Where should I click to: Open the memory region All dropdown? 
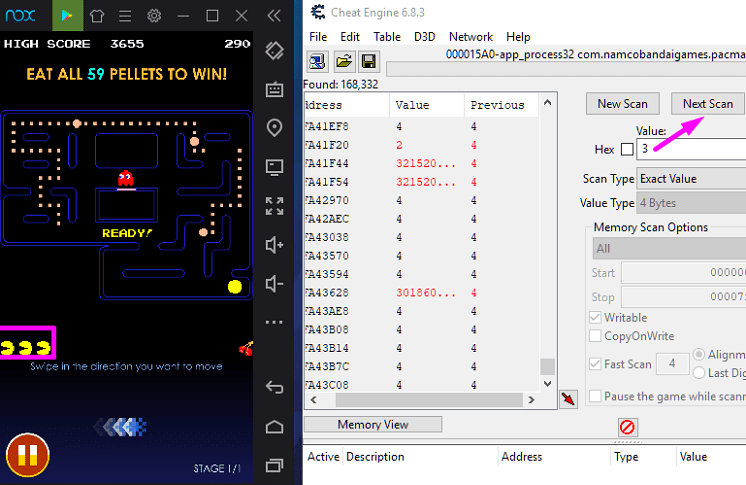669,248
